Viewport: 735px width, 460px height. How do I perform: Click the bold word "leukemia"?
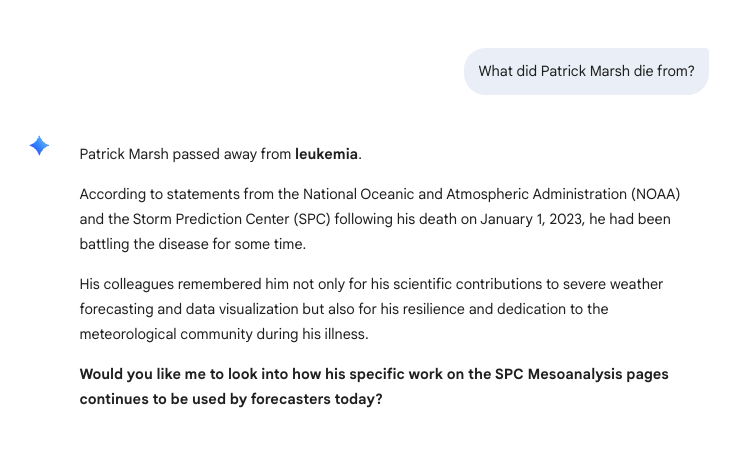click(326, 155)
